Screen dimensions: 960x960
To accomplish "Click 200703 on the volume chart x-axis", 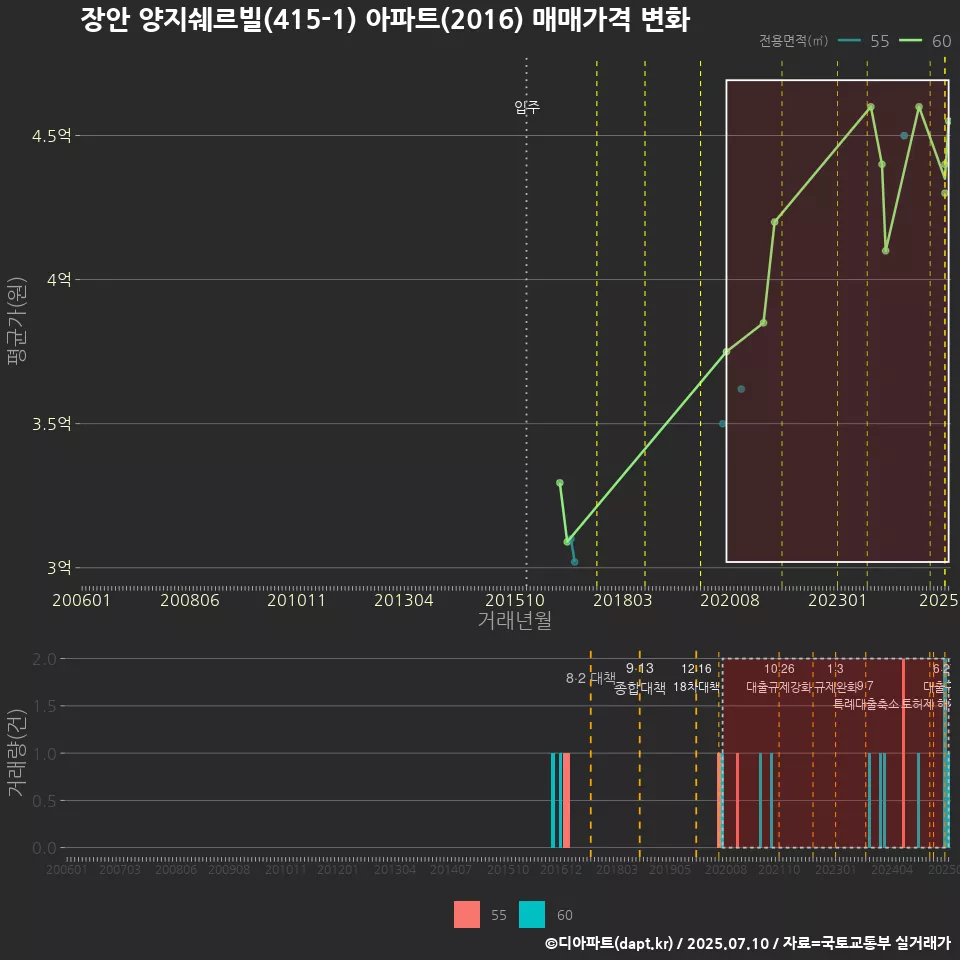I will pyautogui.click(x=120, y=869).
